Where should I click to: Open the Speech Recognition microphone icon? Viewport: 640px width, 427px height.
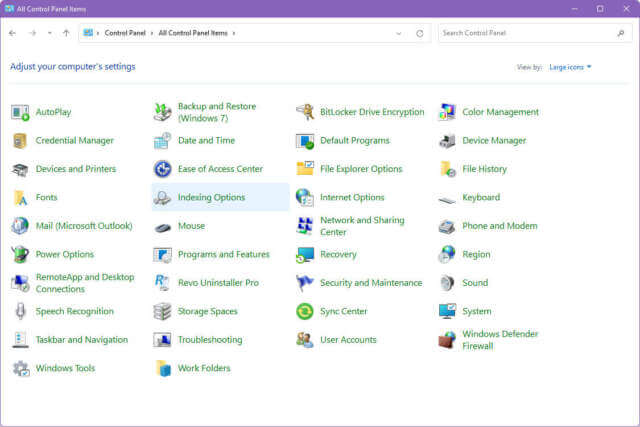click(x=20, y=311)
